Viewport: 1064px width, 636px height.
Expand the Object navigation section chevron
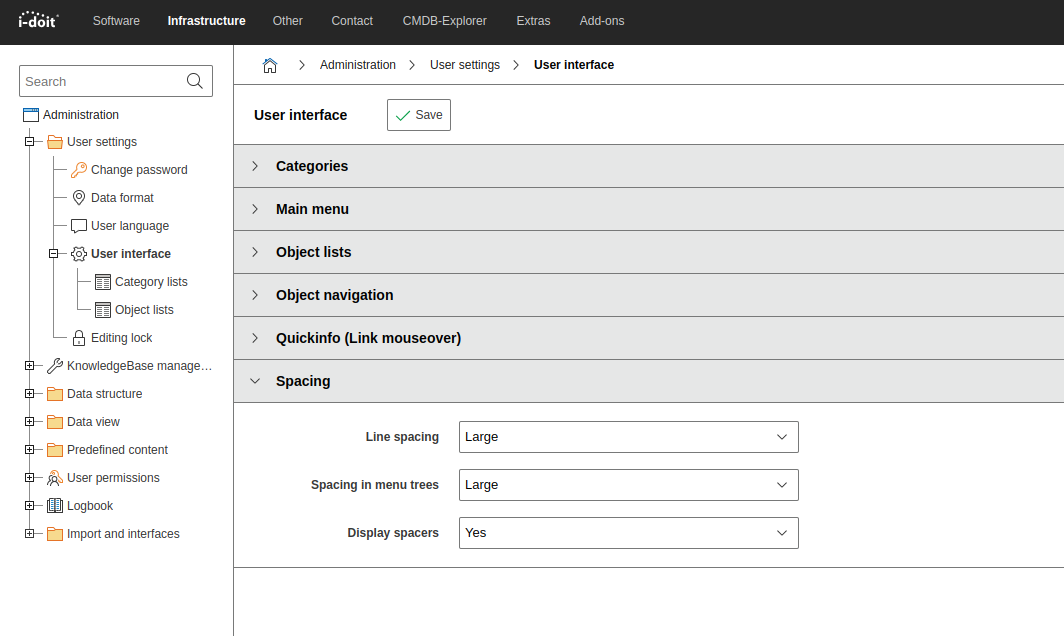(255, 295)
